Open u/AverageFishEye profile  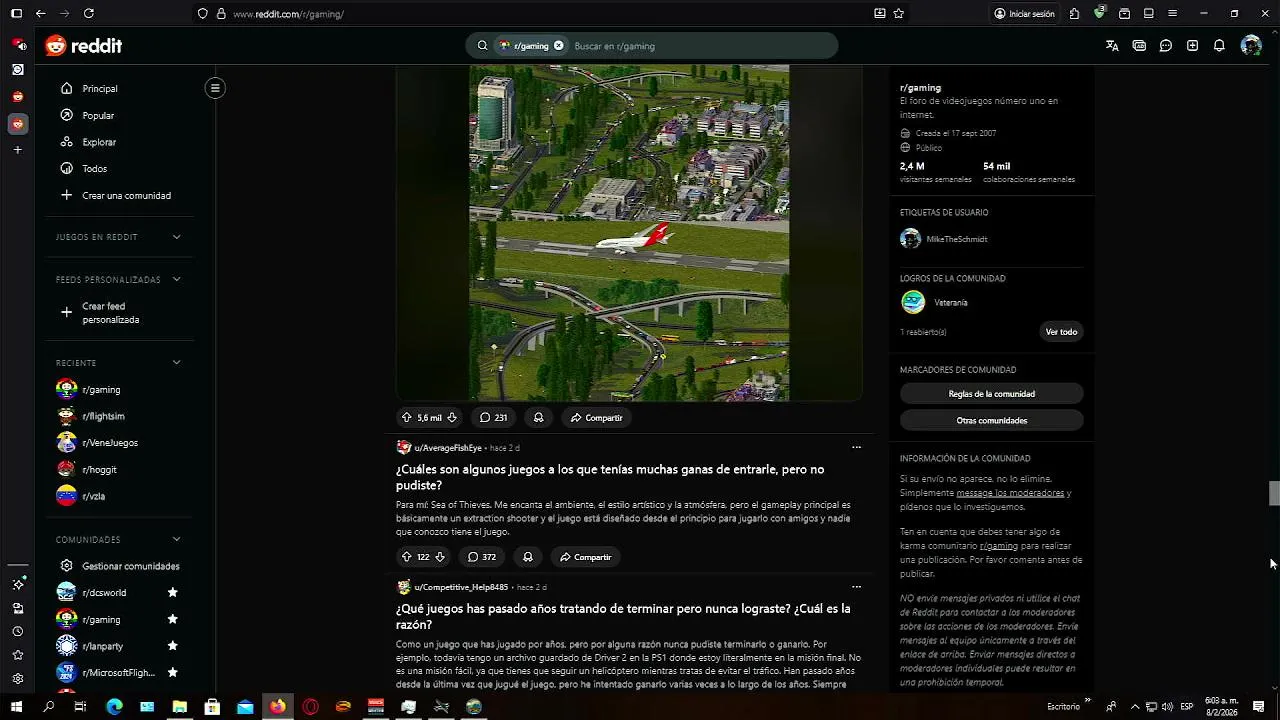pyautogui.click(x=447, y=448)
